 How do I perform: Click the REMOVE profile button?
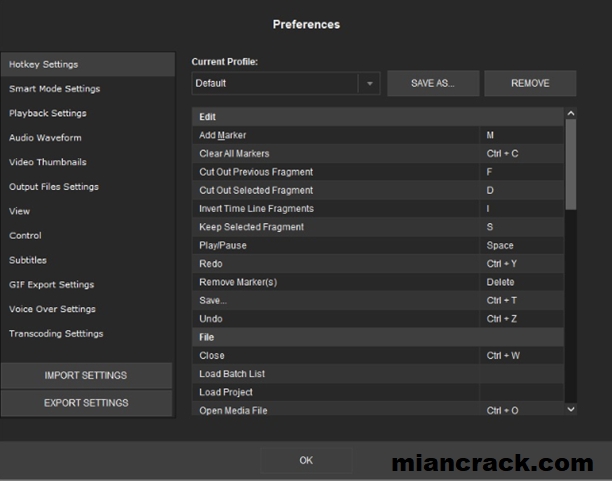[530, 83]
